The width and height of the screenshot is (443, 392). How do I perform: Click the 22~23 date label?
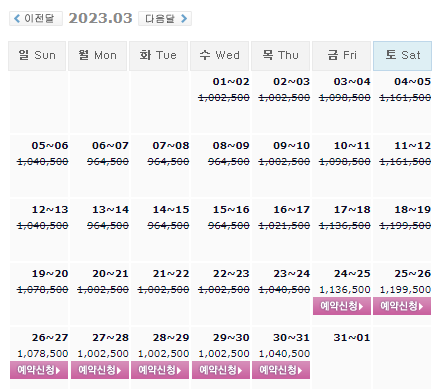click(231, 274)
